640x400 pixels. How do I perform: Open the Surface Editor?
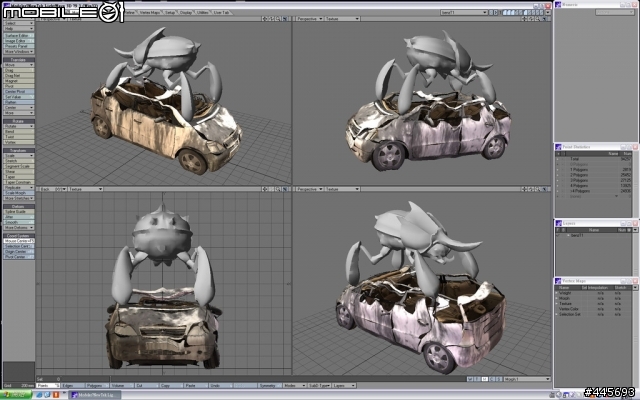(x=19, y=36)
